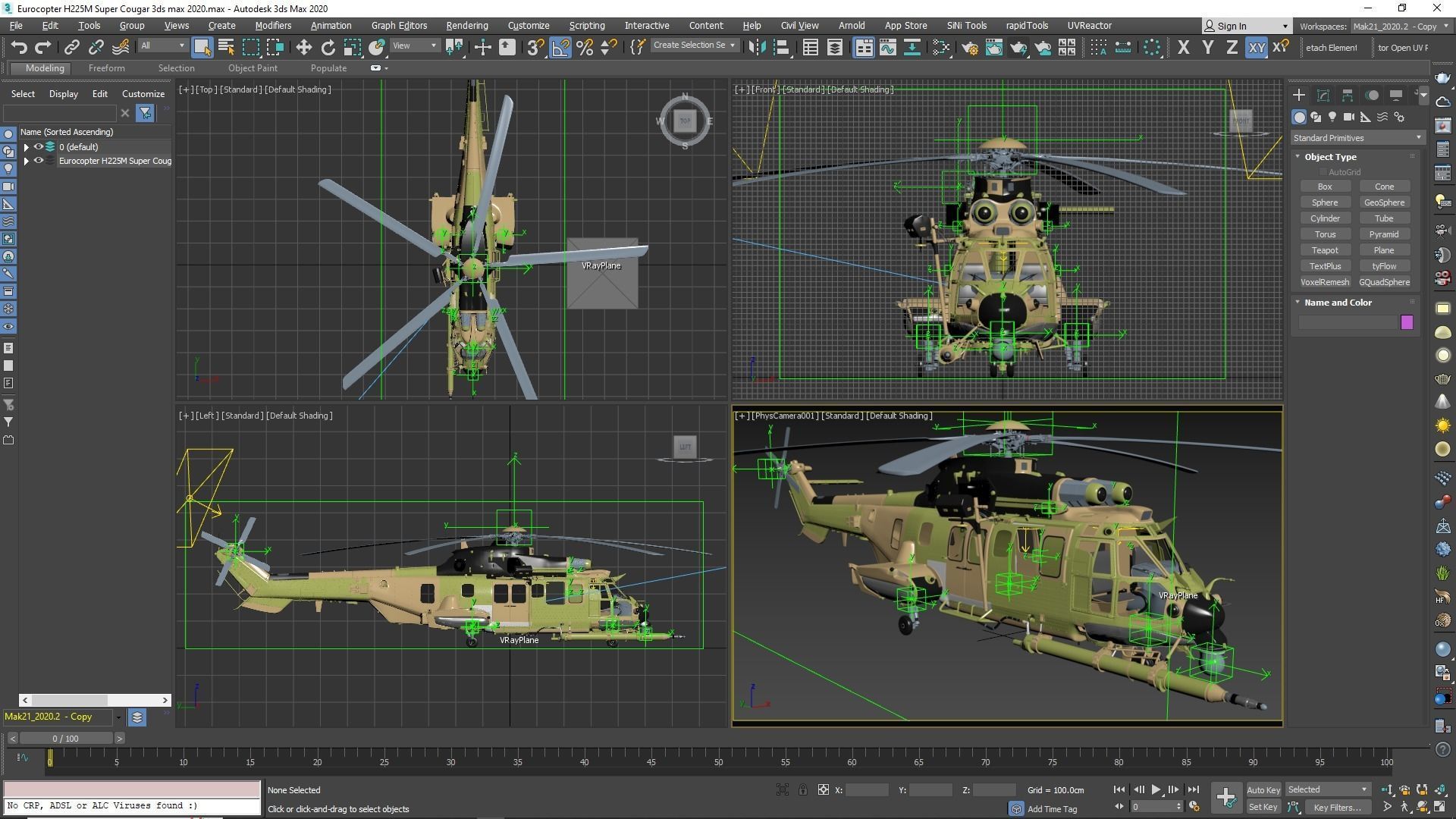The image size is (1456, 819).
Task: Toggle the selection lock padlock icon
Action: click(x=802, y=790)
